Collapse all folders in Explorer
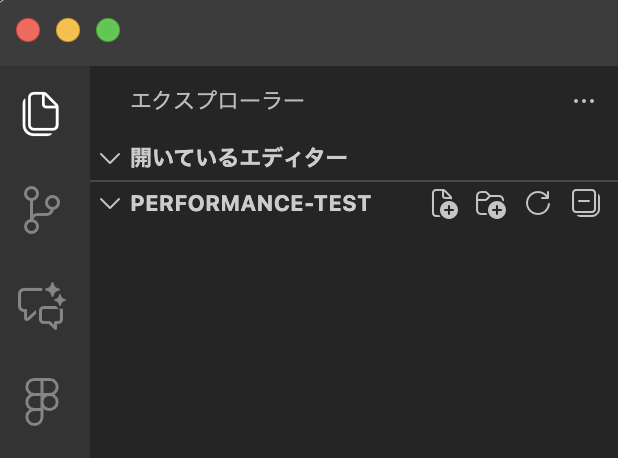This screenshot has height=458, width=618. click(x=585, y=204)
